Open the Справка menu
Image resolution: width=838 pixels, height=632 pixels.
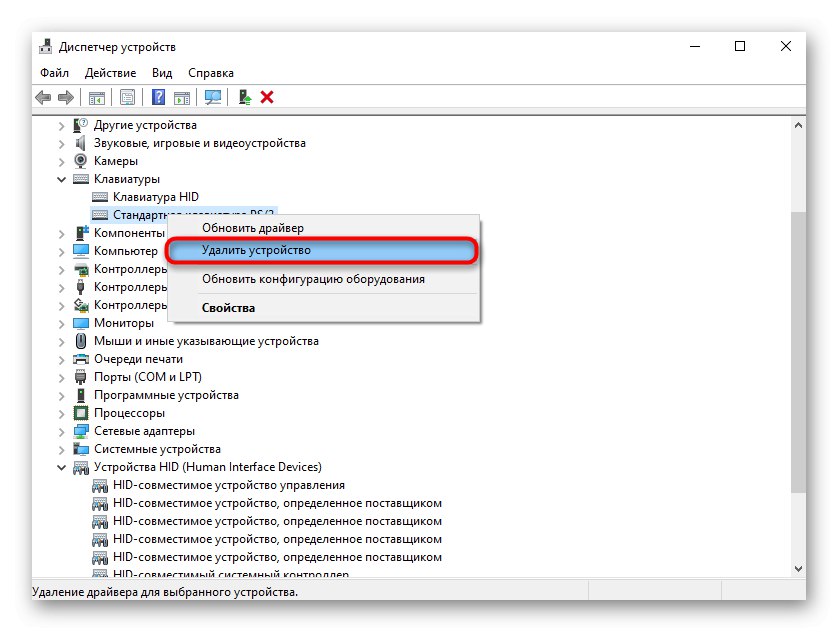point(211,73)
